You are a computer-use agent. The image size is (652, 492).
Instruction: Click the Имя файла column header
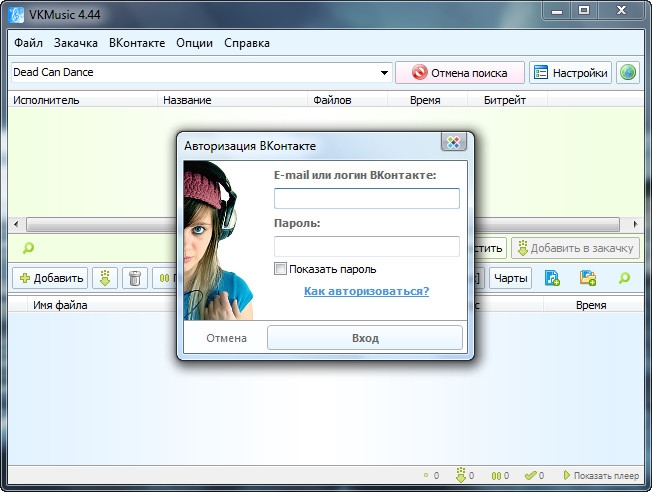click(102, 305)
